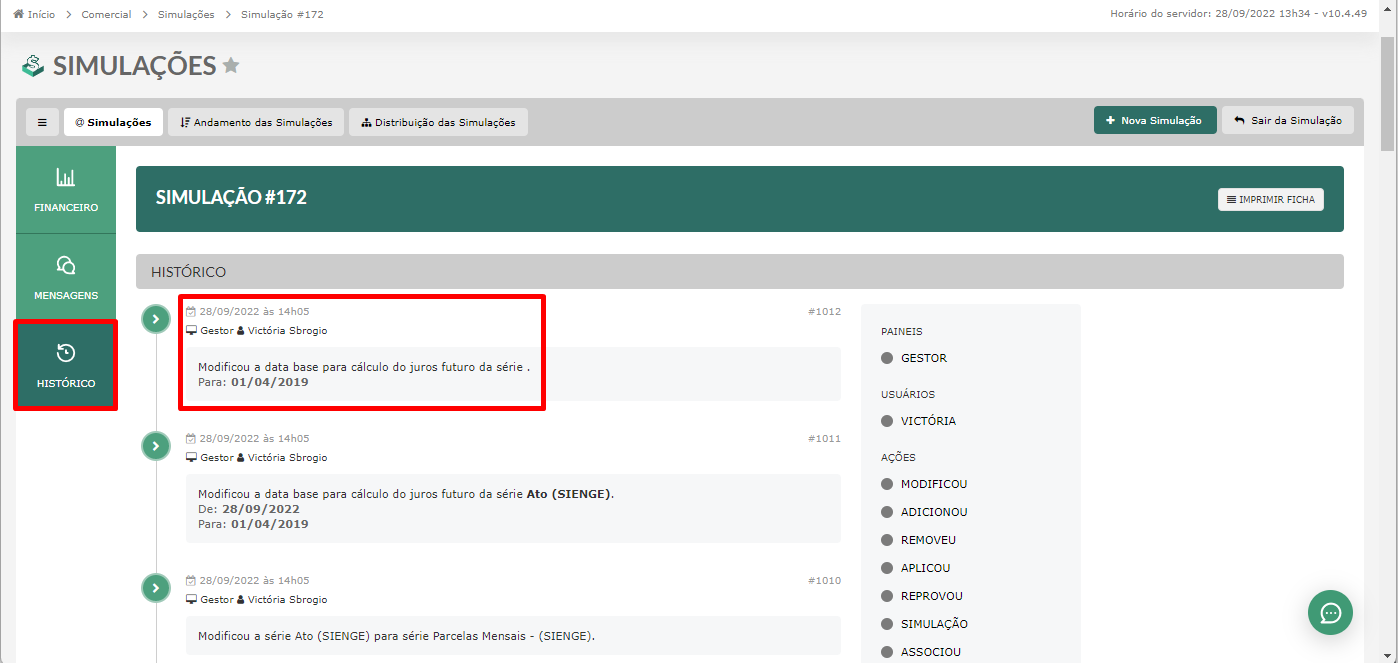Select the Simulações tab
This screenshot has width=1398, height=663.
tap(113, 122)
